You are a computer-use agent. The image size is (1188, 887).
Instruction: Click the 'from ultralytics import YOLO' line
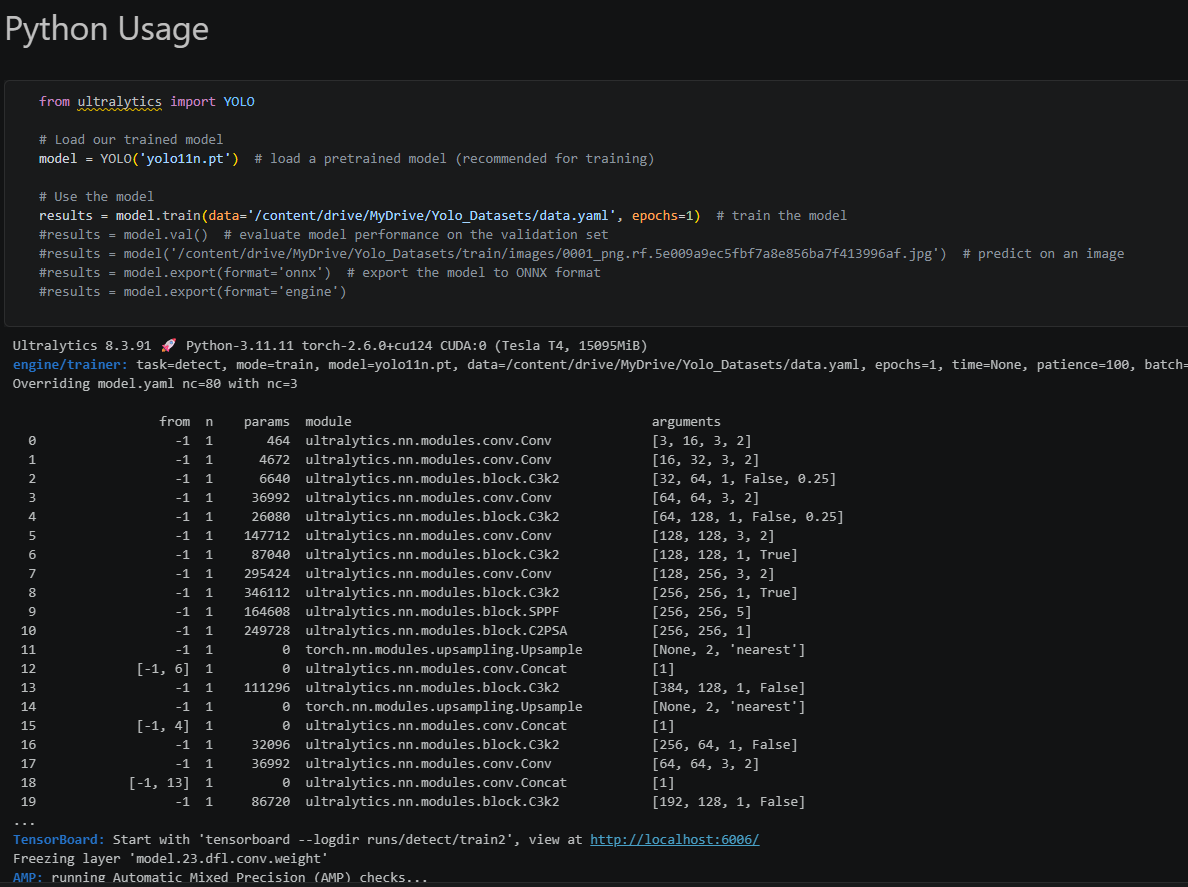point(147,102)
